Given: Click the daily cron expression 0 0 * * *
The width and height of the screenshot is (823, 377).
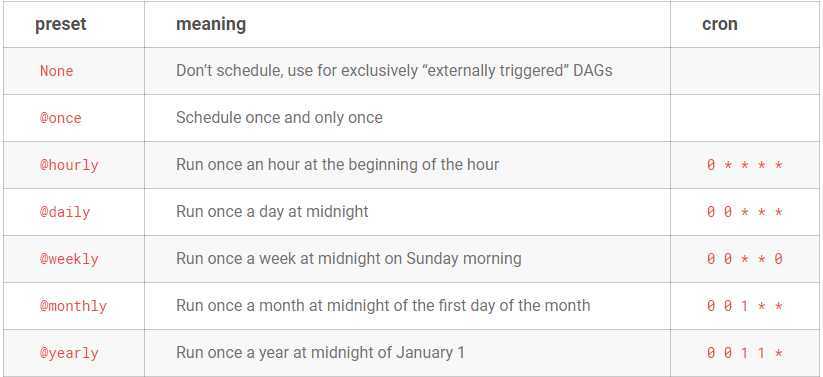Looking at the screenshot, I should coord(744,212).
